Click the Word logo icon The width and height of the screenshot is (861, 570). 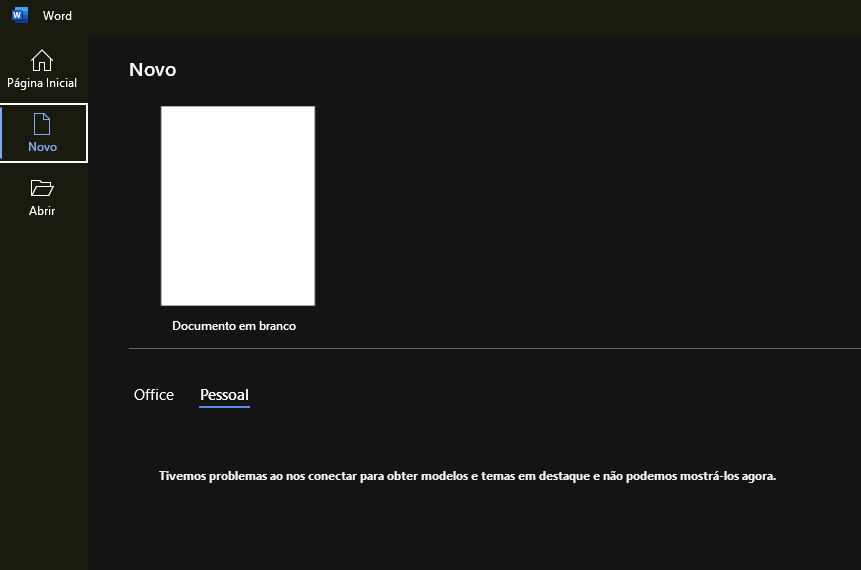(x=20, y=15)
